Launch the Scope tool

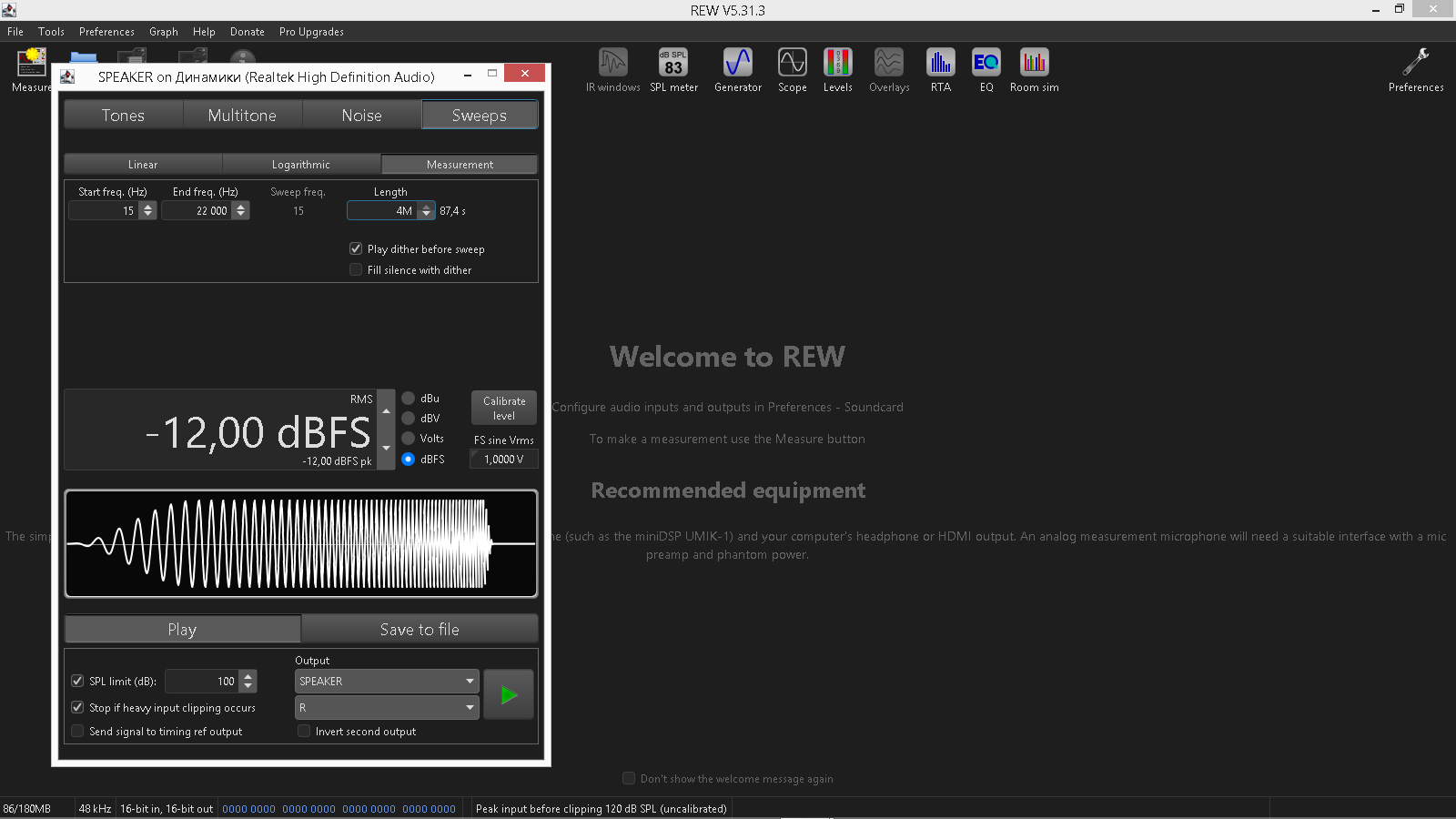793,70
